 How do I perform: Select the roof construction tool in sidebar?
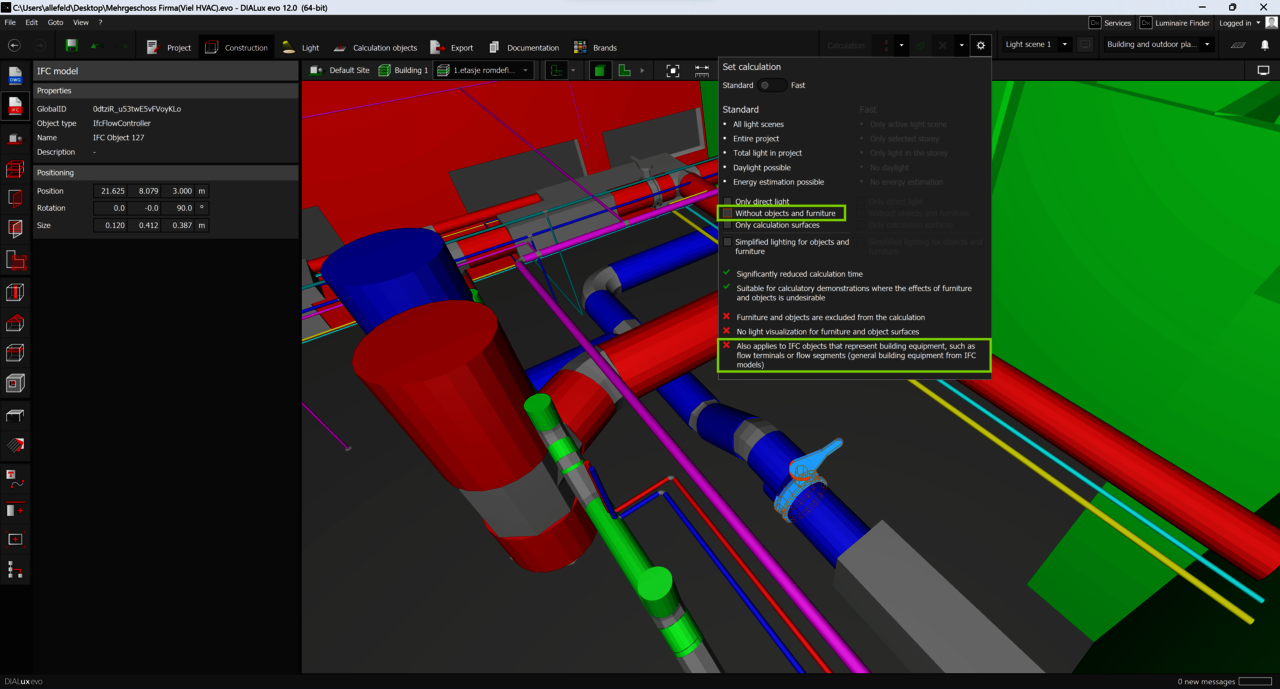15,323
